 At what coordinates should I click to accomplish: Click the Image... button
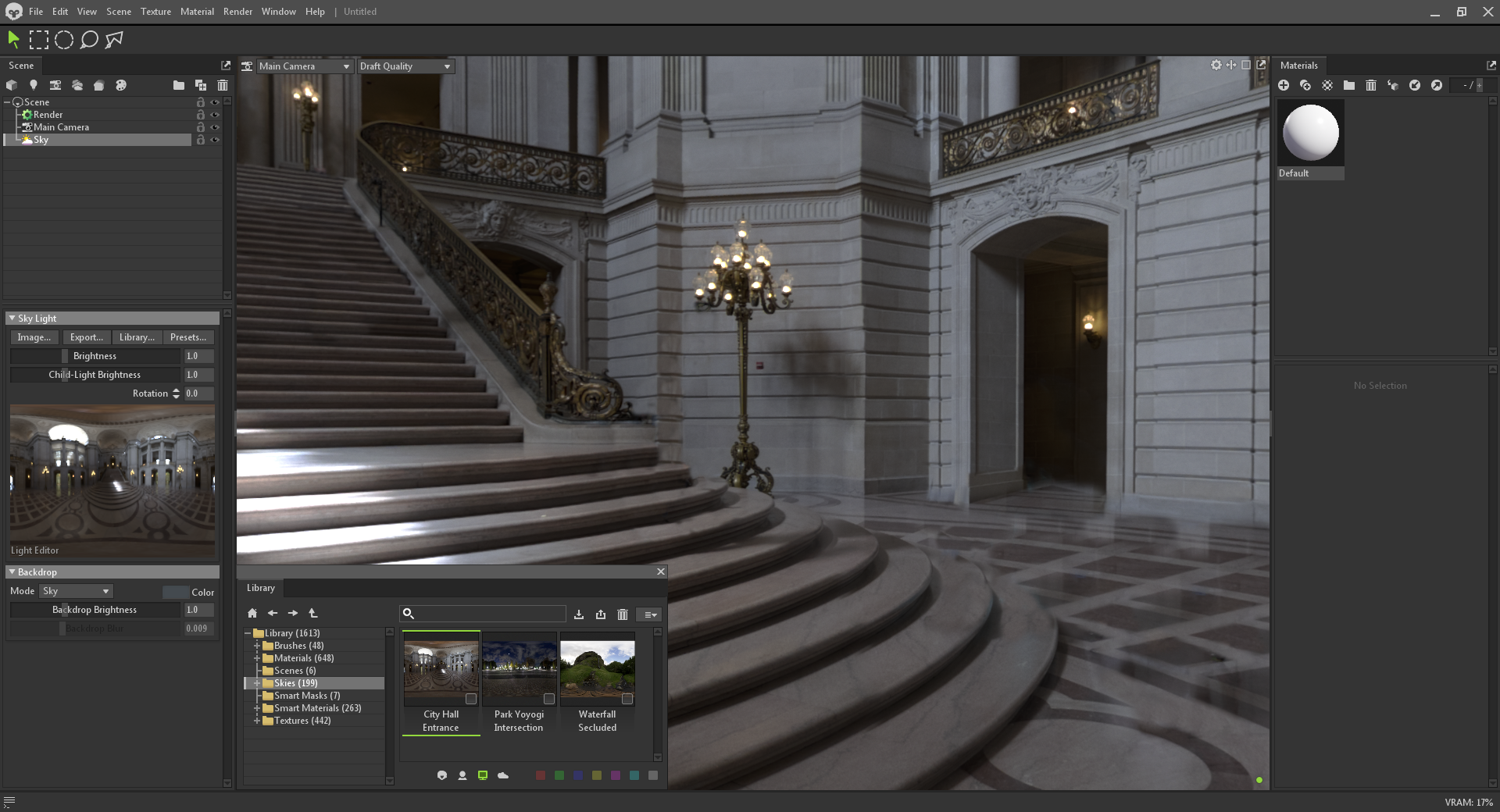point(34,337)
